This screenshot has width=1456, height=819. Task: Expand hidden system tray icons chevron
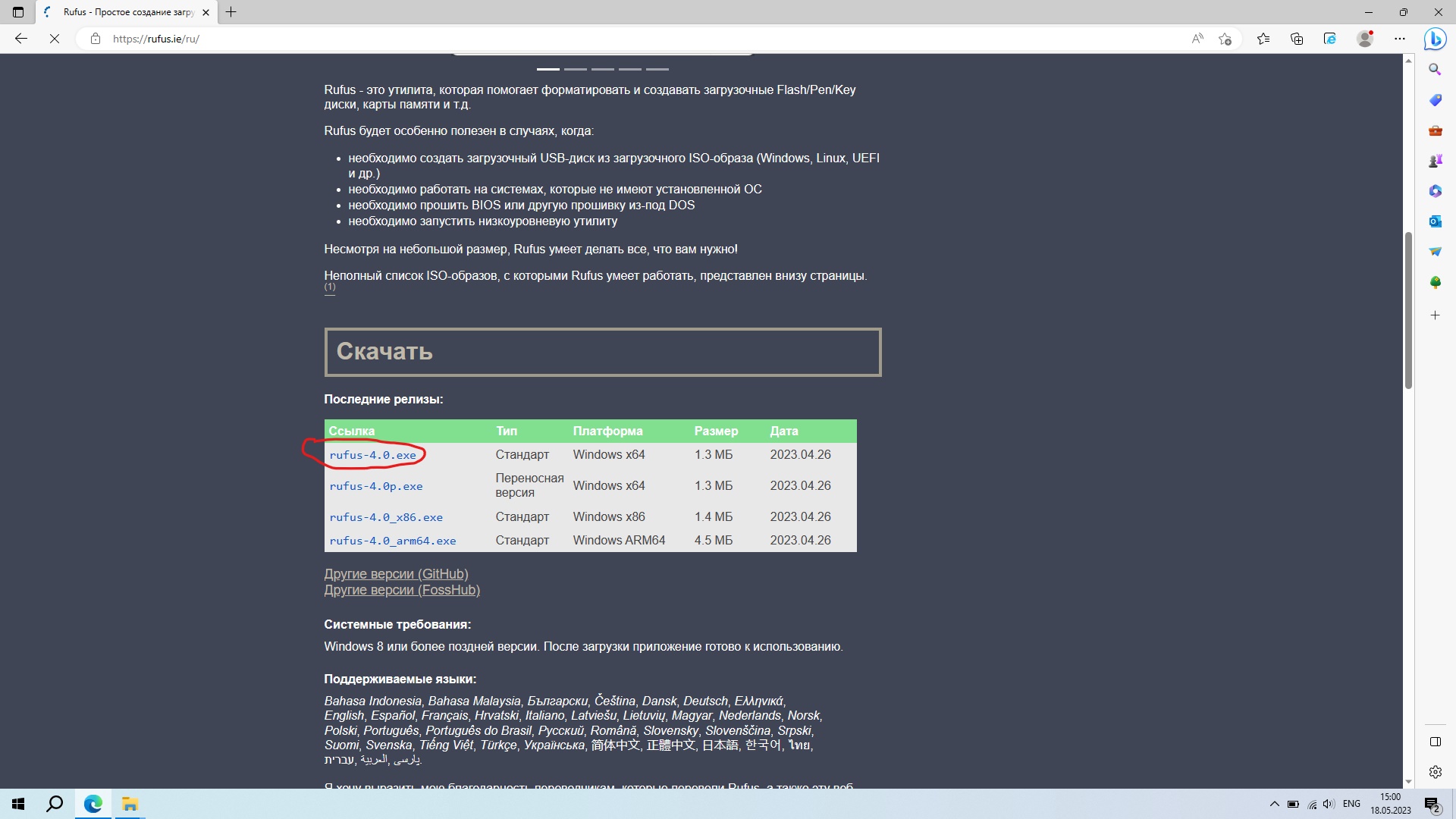click(1274, 804)
